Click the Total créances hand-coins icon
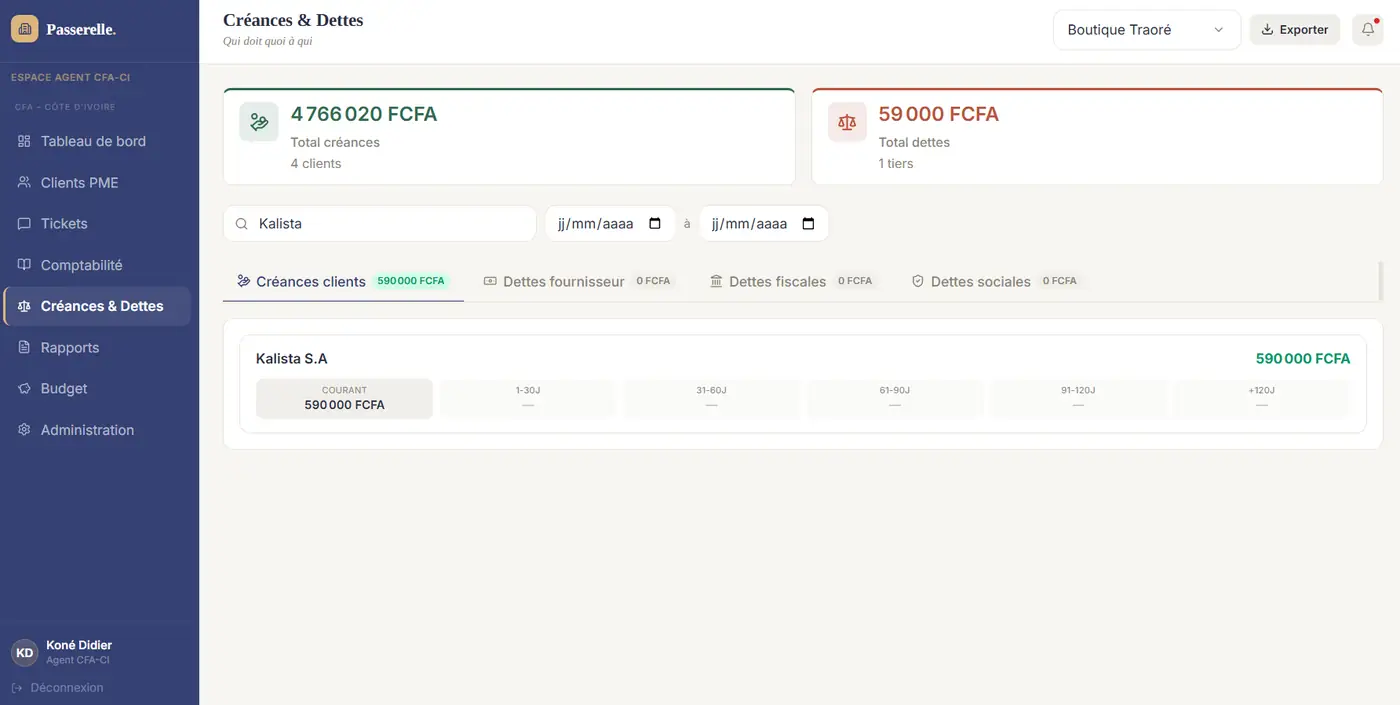 (259, 122)
